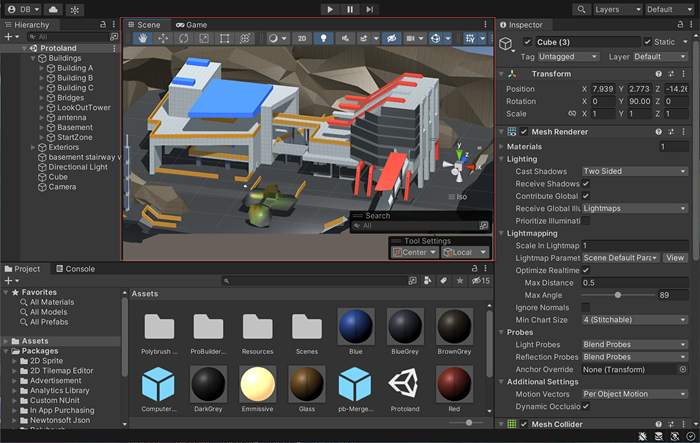Open the Tag dropdown showing Untagged
The width and height of the screenshot is (700, 443).
coord(563,57)
